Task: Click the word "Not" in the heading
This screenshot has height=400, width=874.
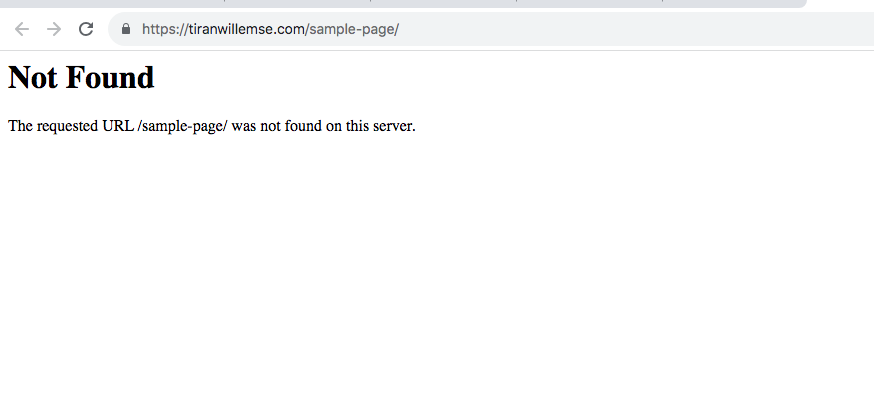Action: [x=32, y=77]
